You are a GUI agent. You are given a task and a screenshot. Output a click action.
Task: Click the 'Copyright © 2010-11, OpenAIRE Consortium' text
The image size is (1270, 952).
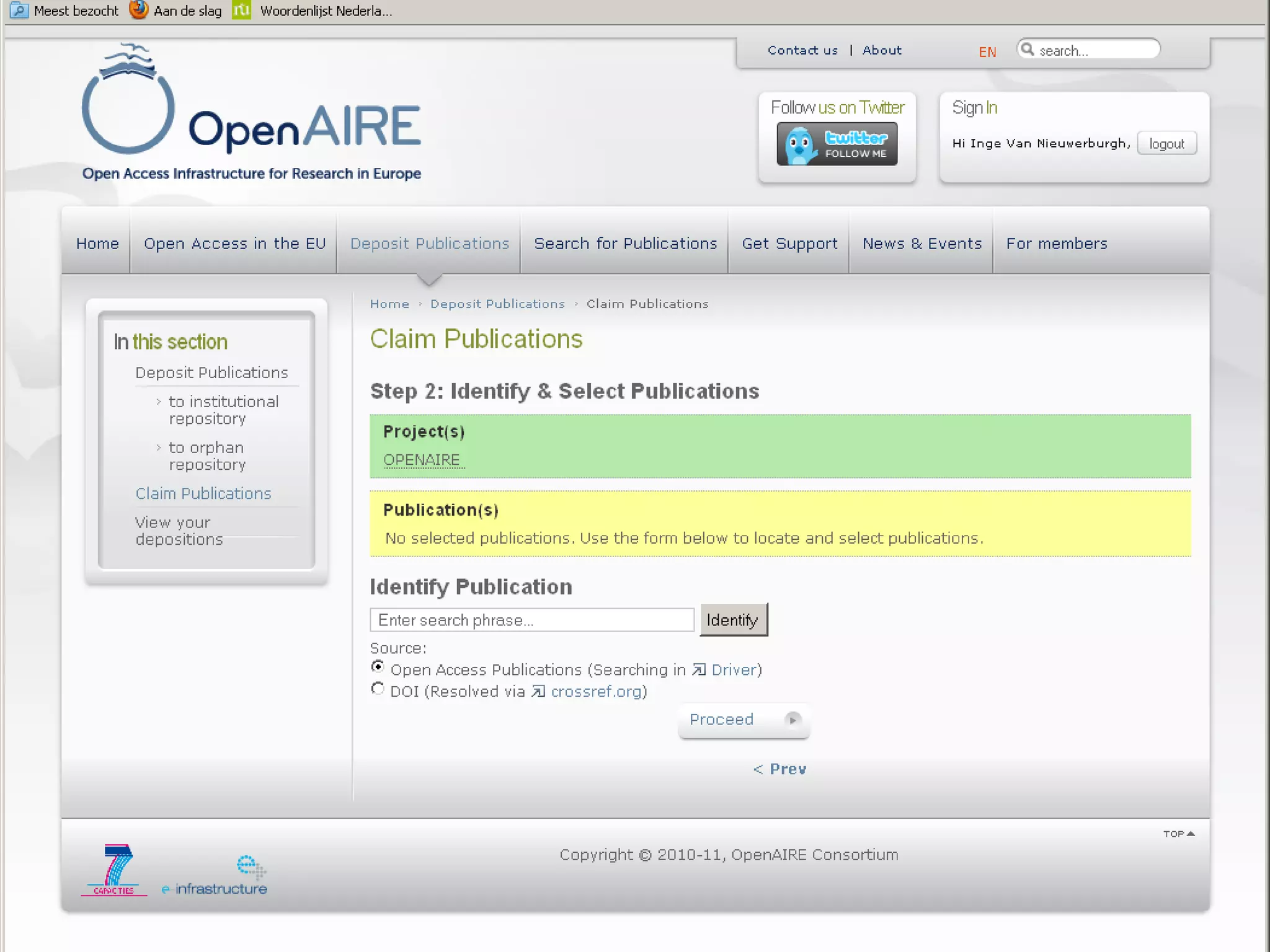[729, 855]
